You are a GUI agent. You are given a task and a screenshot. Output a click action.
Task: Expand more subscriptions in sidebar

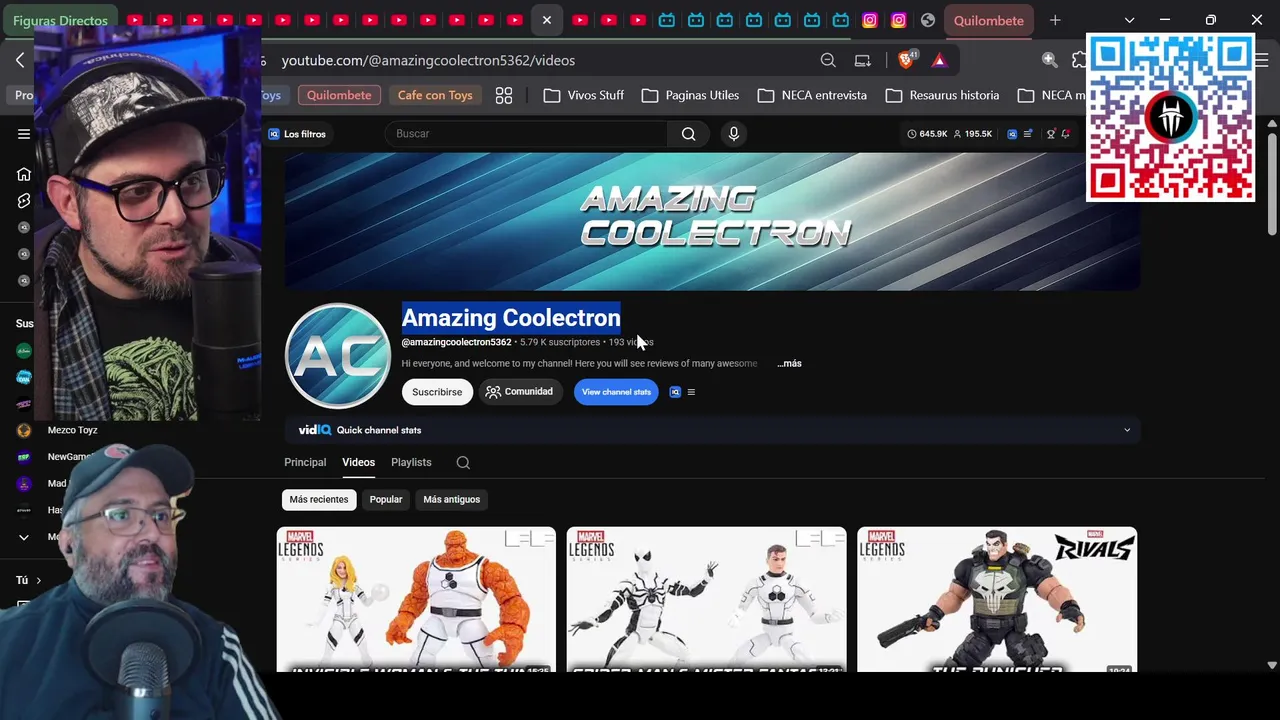pos(24,537)
